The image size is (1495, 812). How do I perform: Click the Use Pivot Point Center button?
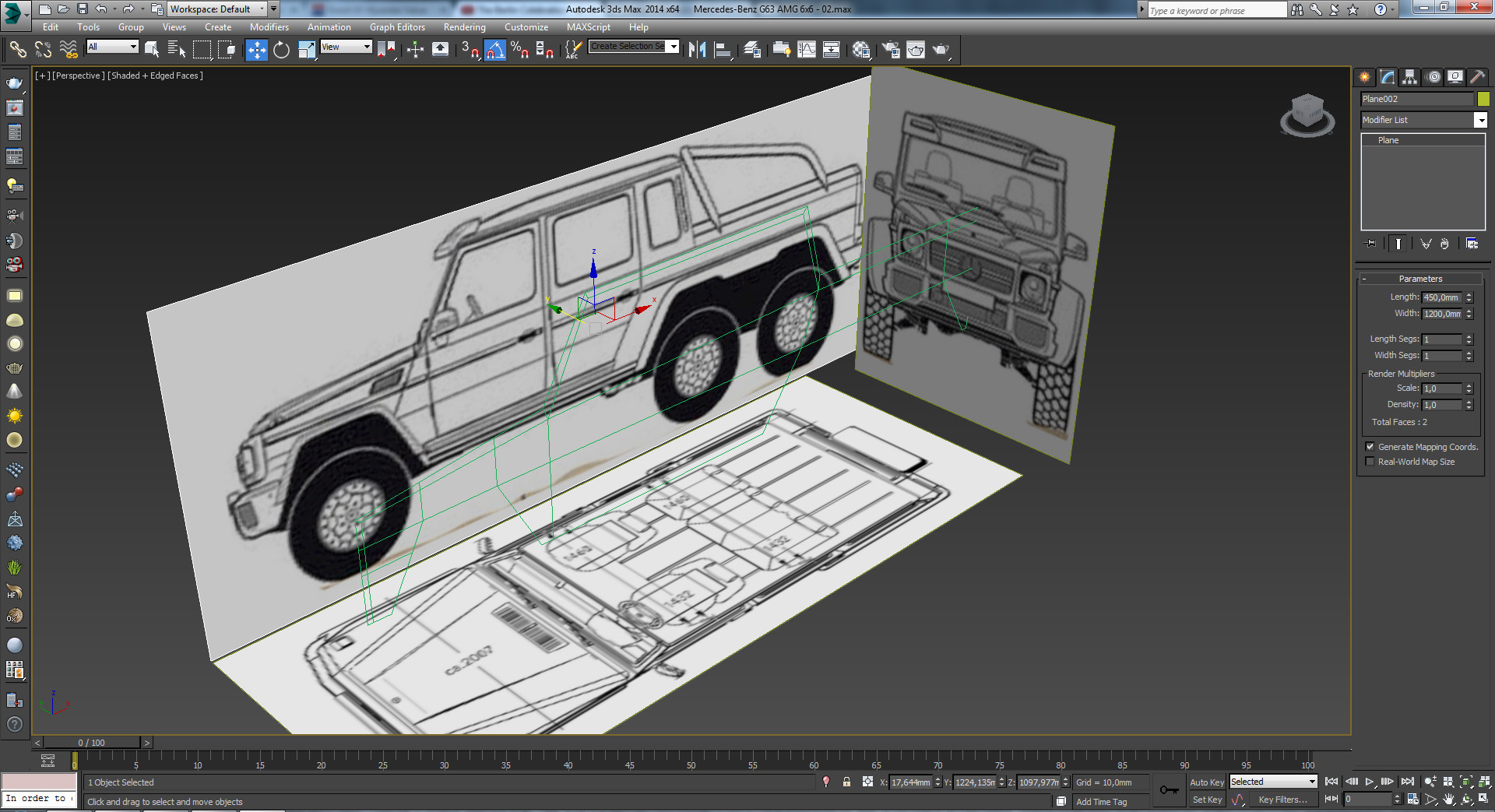pos(386,50)
